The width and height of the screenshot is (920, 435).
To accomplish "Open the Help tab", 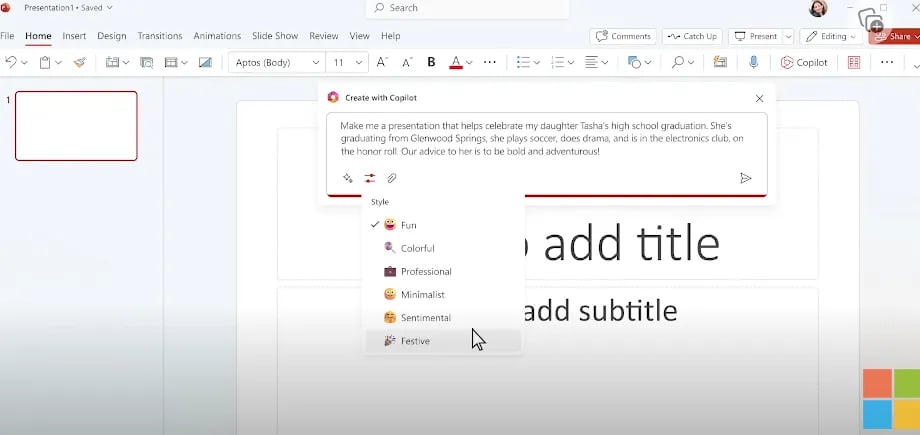I will tap(390, 36).
